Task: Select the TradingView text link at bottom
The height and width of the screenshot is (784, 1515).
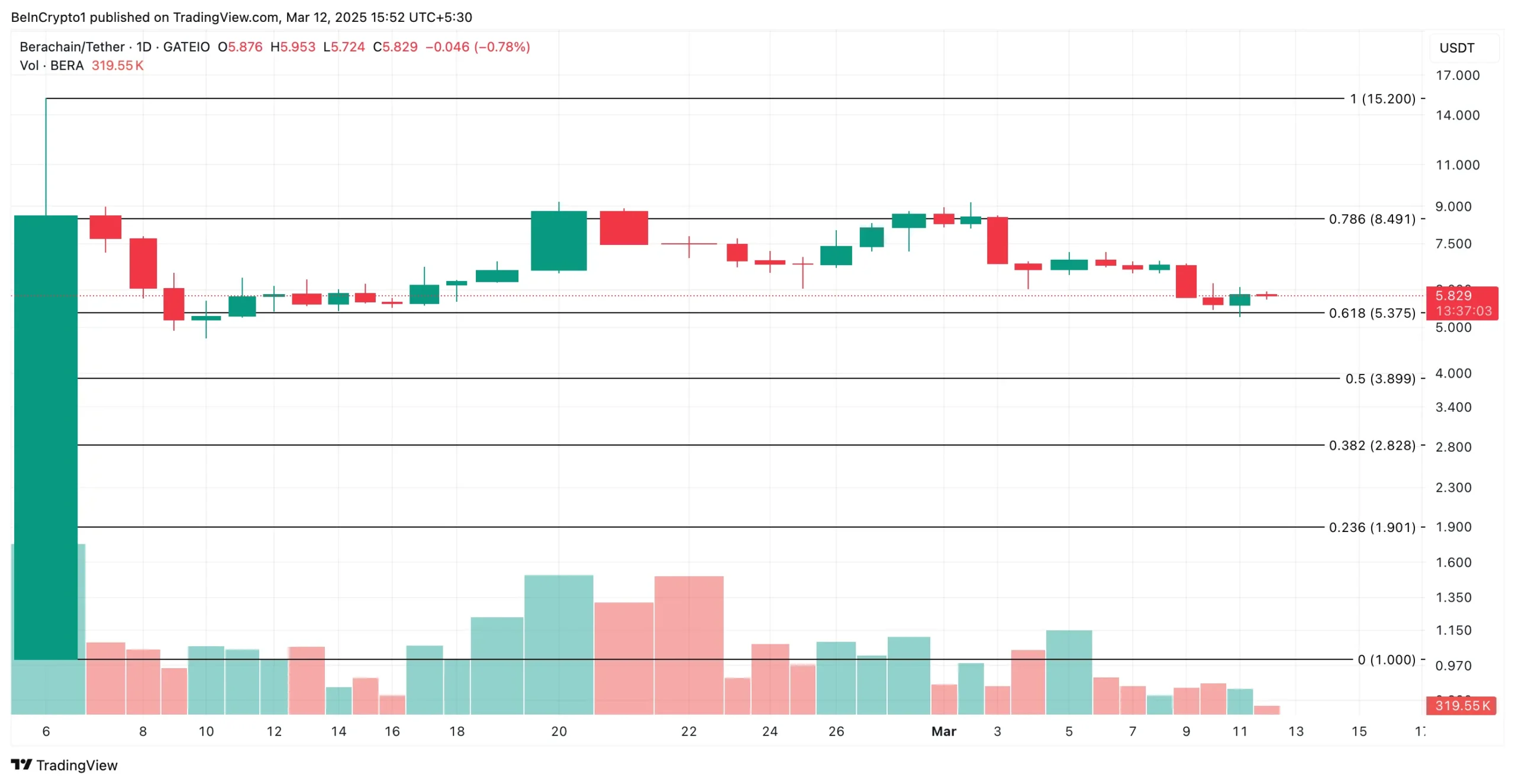Action: coord(77,765)
